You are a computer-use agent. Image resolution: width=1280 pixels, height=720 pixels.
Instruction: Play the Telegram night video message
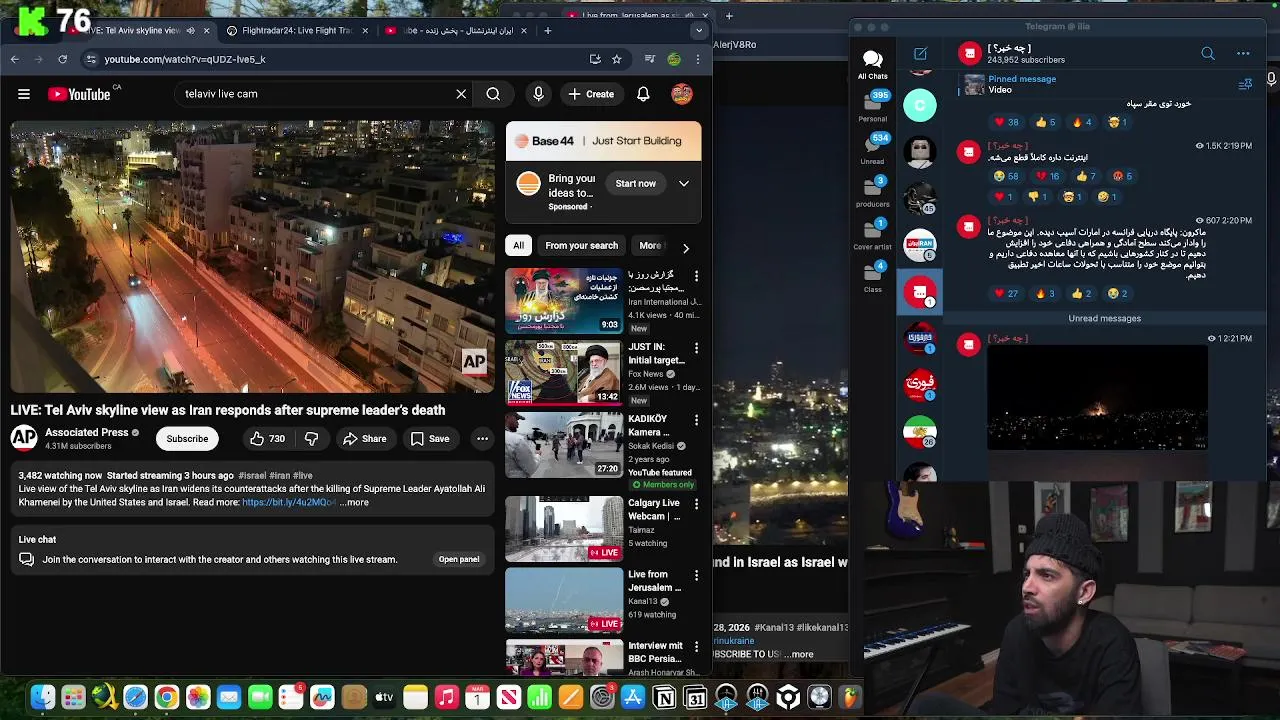[1097, 398]
